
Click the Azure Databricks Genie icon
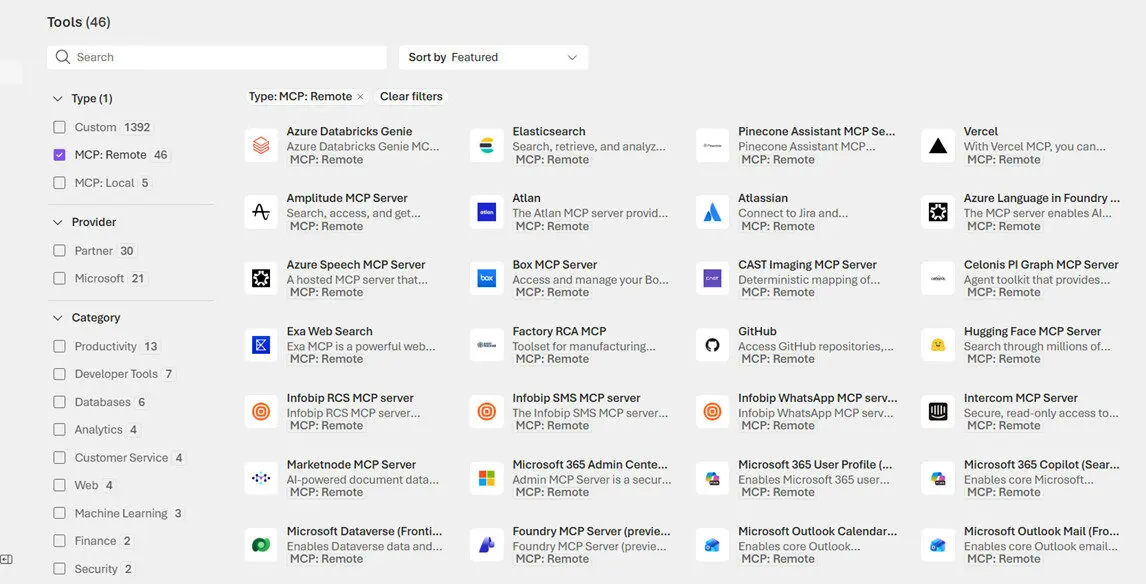(x=261, y=145)
